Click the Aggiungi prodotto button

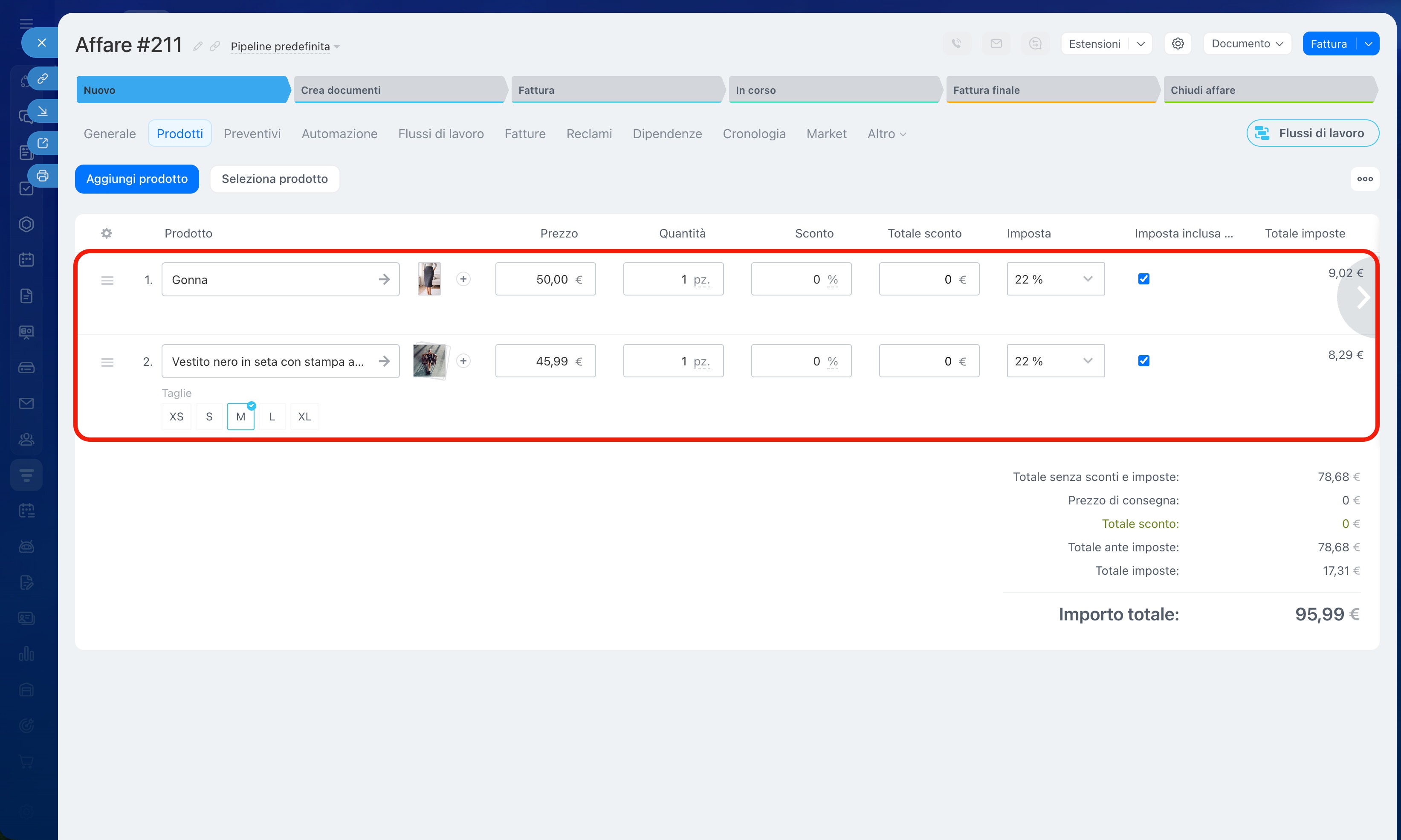pos(137,179)
